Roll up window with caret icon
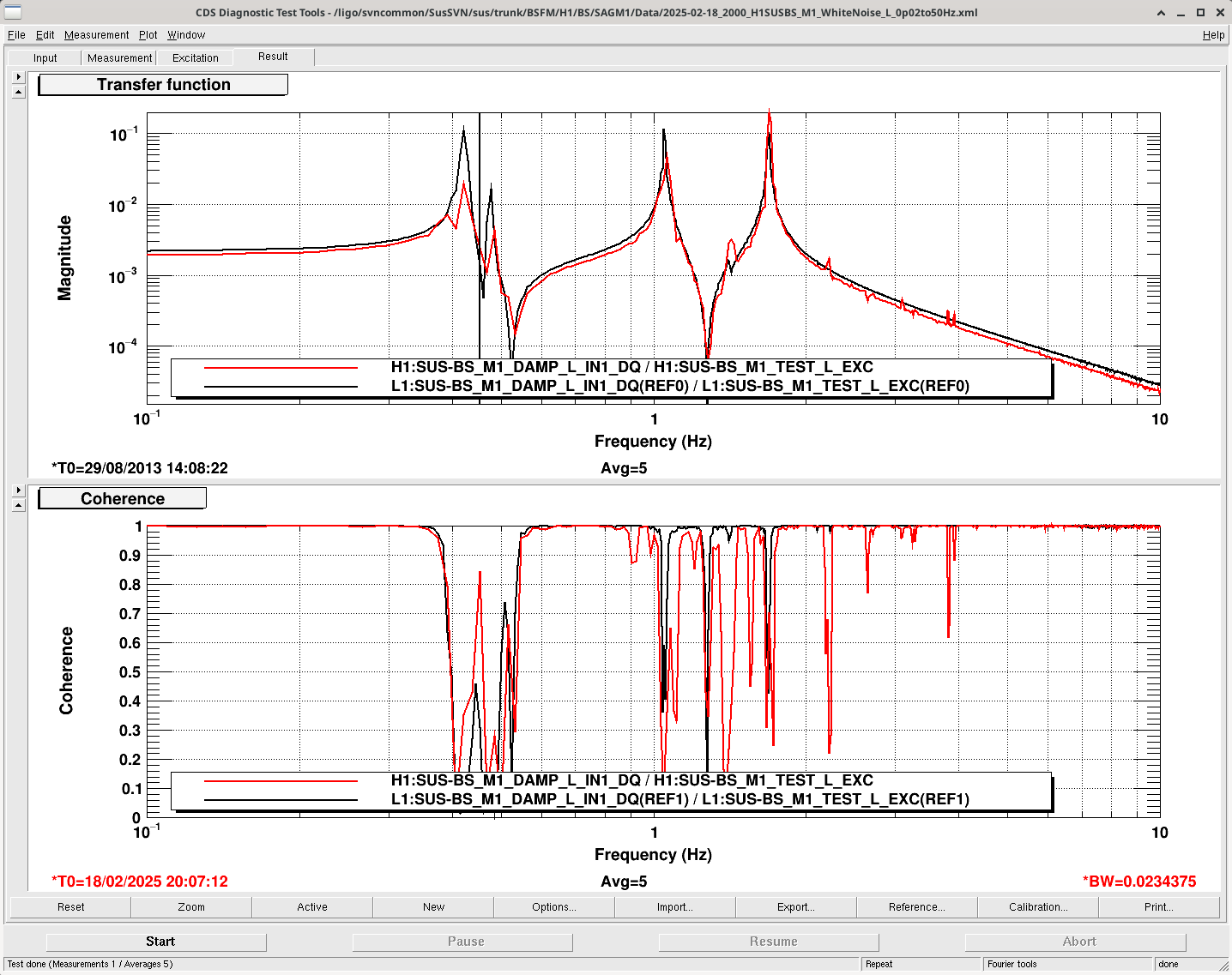The image size is (1232, 975). tap(1161, 13)
